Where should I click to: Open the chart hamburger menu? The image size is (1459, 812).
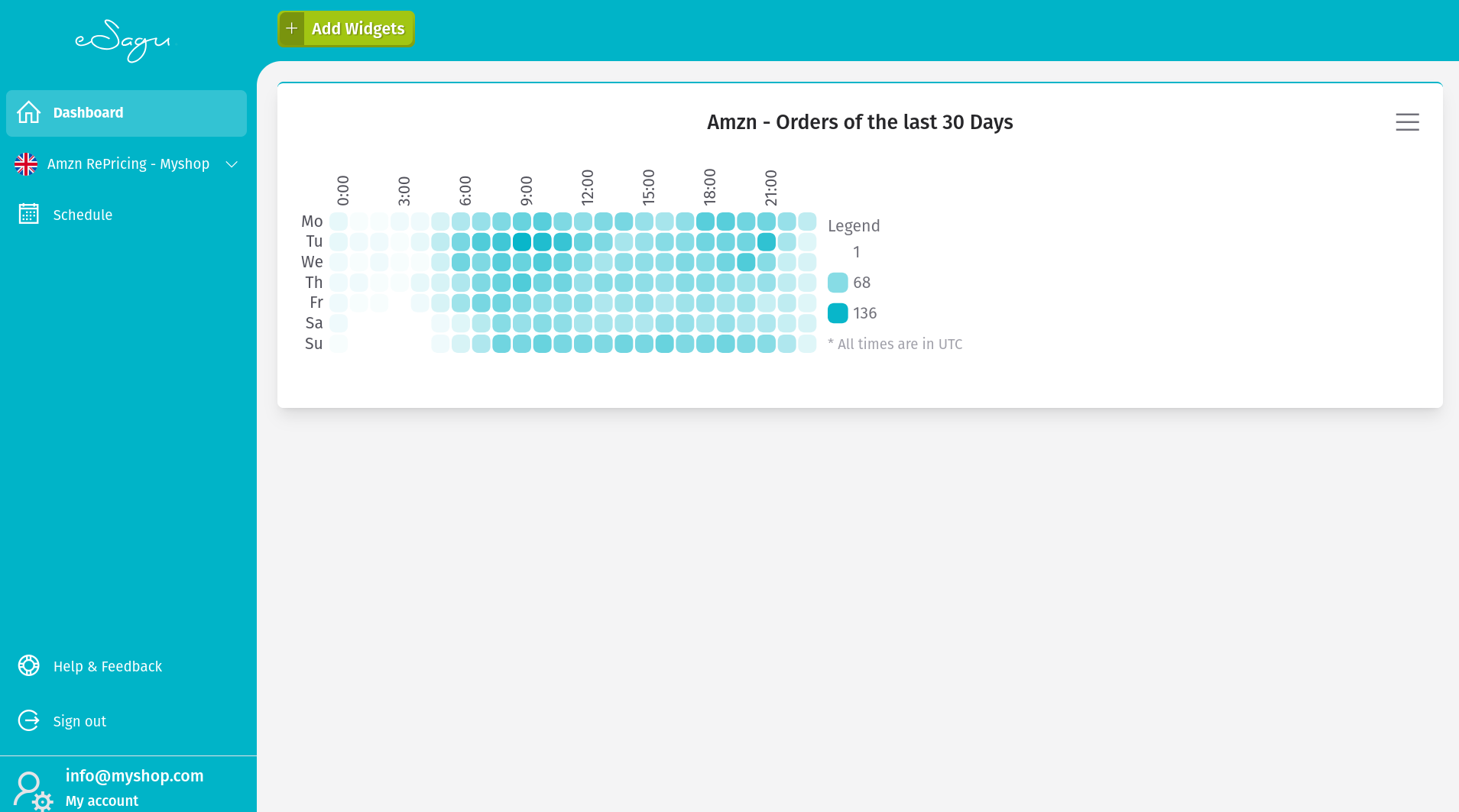click(1407, 122)
